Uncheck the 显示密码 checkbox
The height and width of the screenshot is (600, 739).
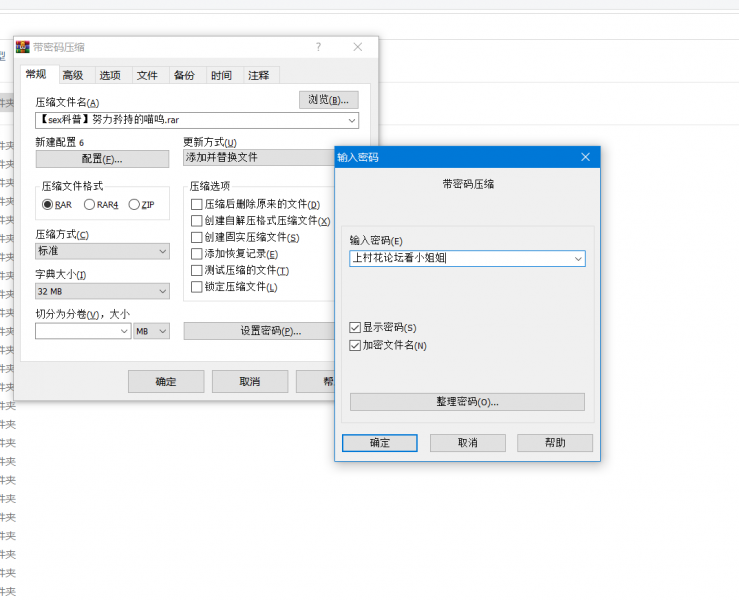pos(355,328)
